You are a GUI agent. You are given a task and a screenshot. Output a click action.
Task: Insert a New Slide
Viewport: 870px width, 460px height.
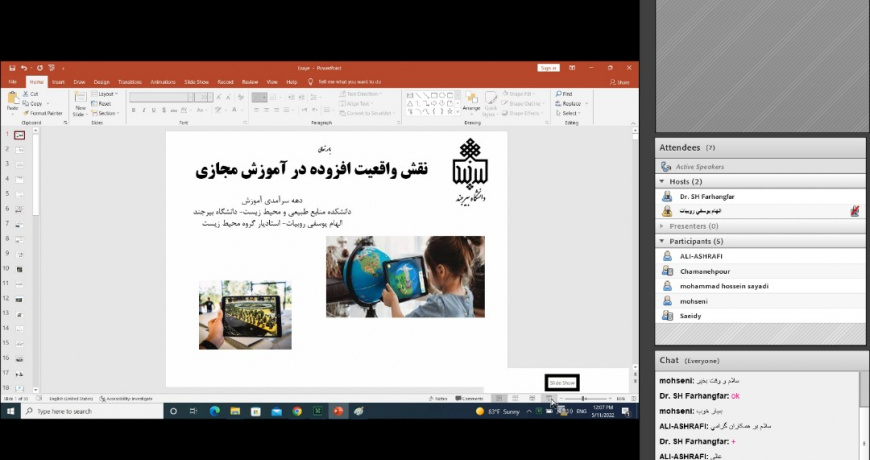(x=80, y=103)
